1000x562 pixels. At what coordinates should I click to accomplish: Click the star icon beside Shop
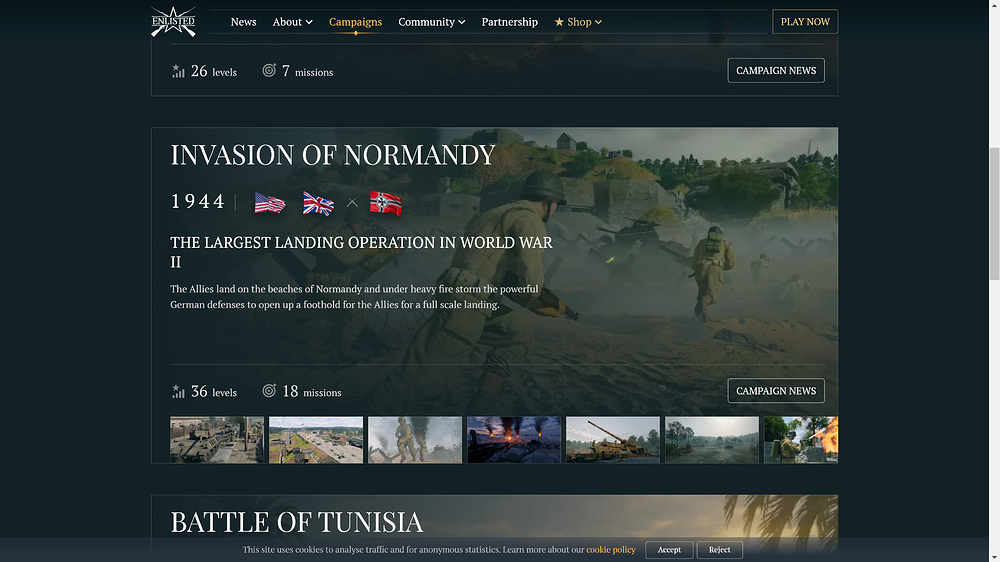pyautogui.click(x=559, y=22)
